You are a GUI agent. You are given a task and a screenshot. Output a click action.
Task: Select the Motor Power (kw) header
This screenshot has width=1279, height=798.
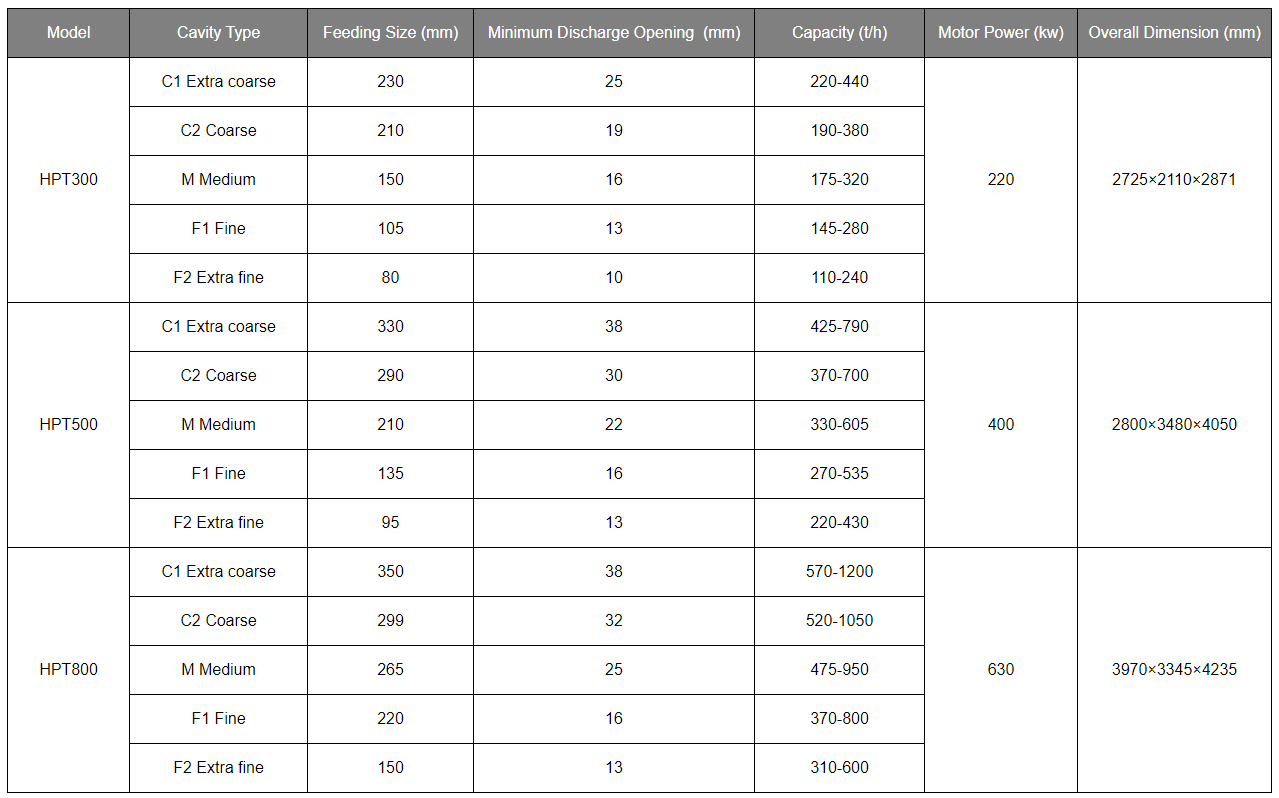1000,32
